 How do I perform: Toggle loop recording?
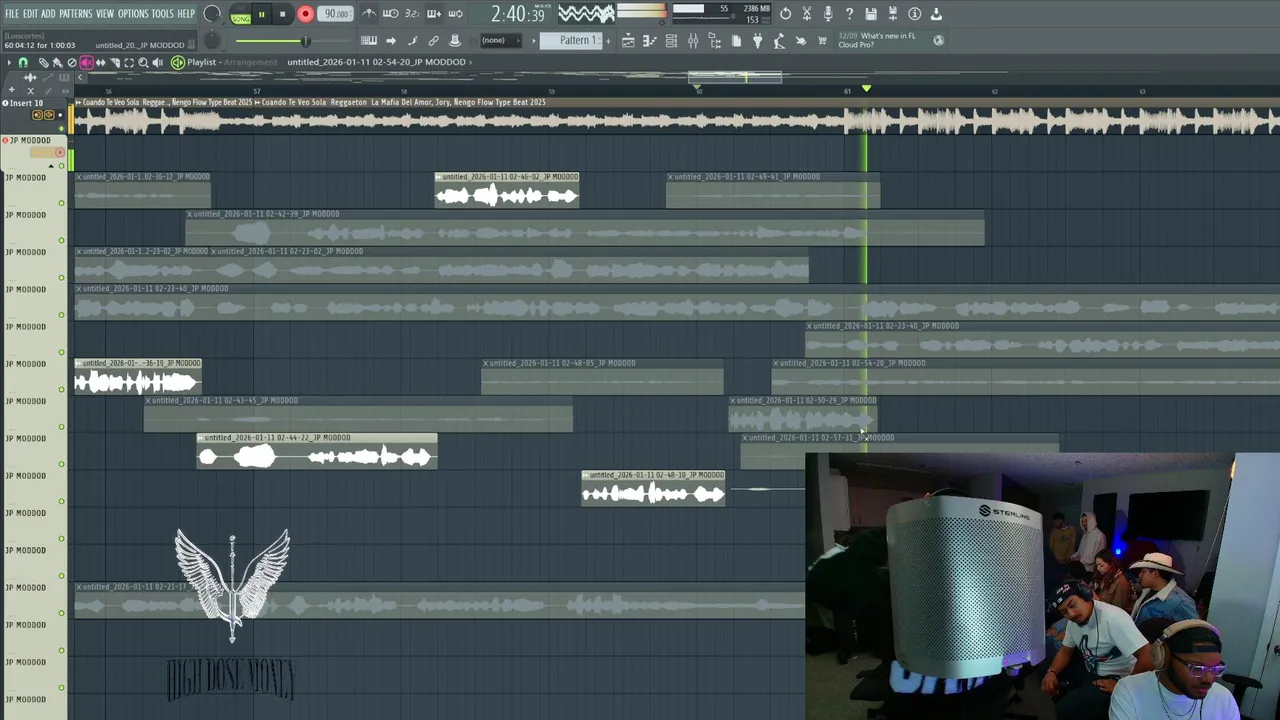tap(456, 14)
